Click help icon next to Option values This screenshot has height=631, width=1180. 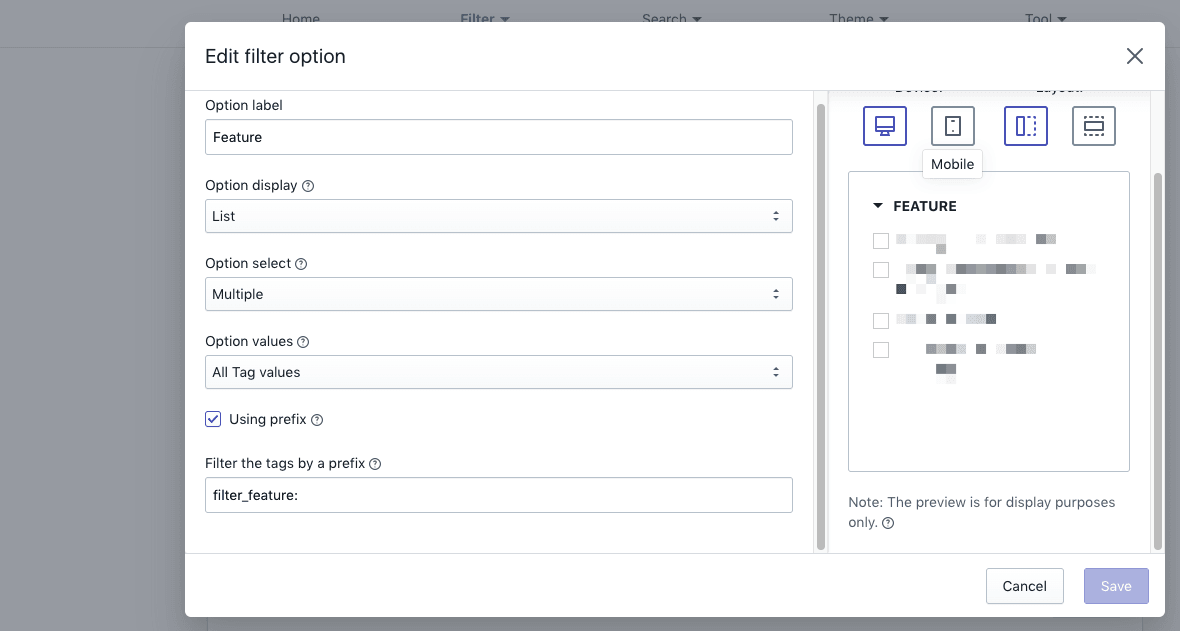[303, 342]
